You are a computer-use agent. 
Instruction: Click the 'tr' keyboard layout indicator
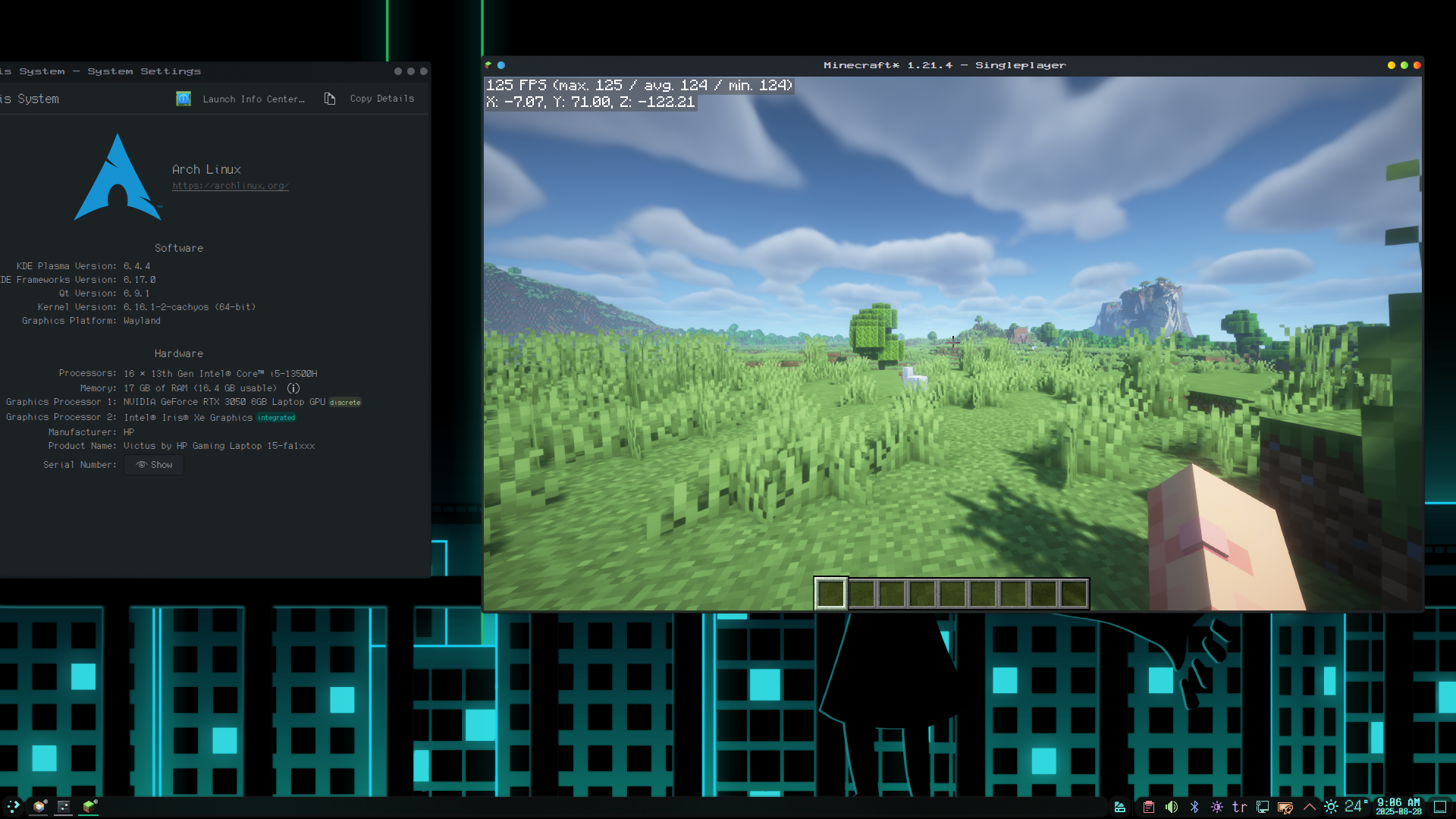coord(1239,807)
